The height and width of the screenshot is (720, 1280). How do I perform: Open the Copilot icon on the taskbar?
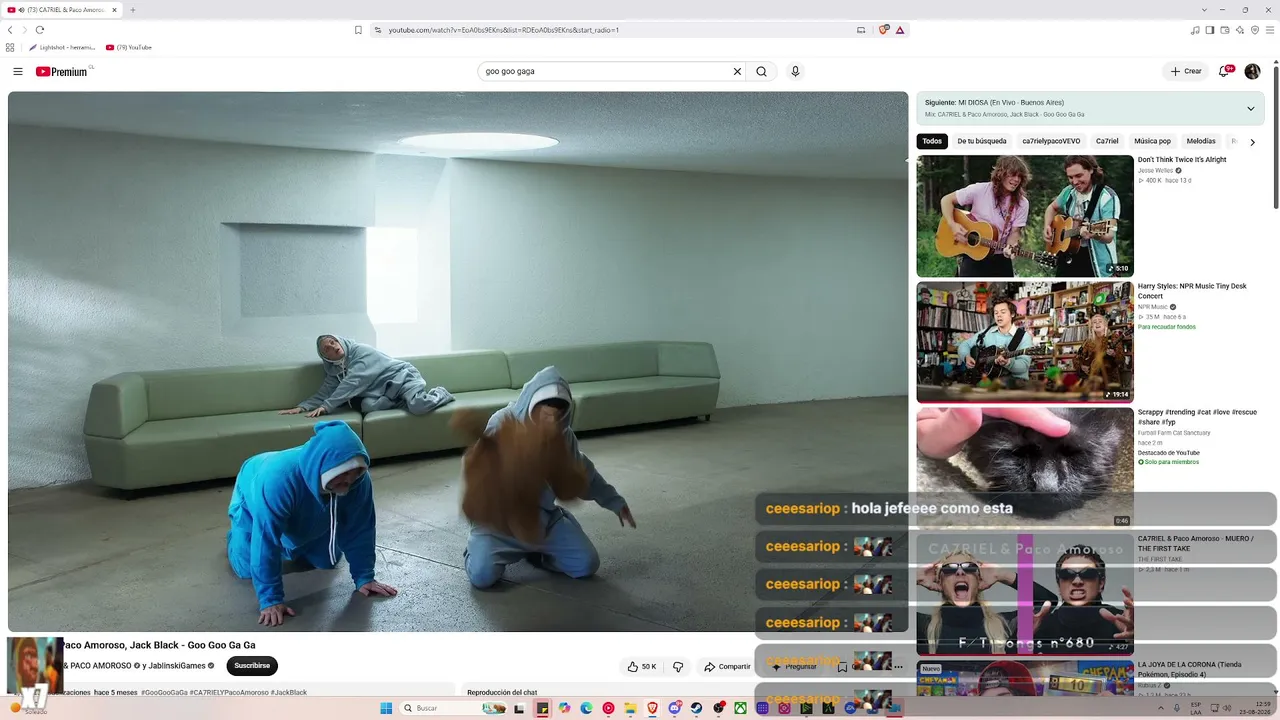pyautogui.click(x=564, y=708)
